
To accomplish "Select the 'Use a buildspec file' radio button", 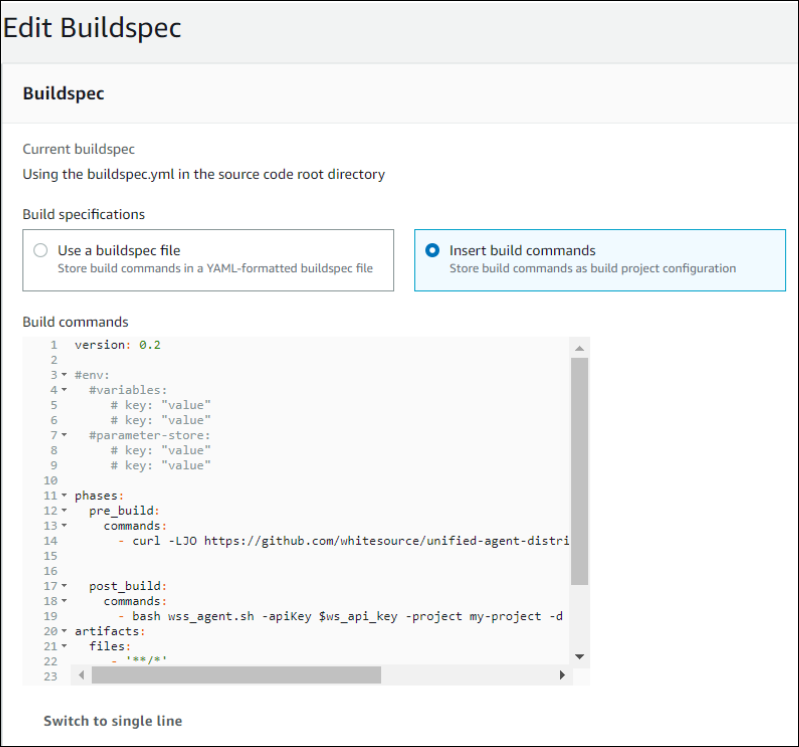I will tap(40, 251).
